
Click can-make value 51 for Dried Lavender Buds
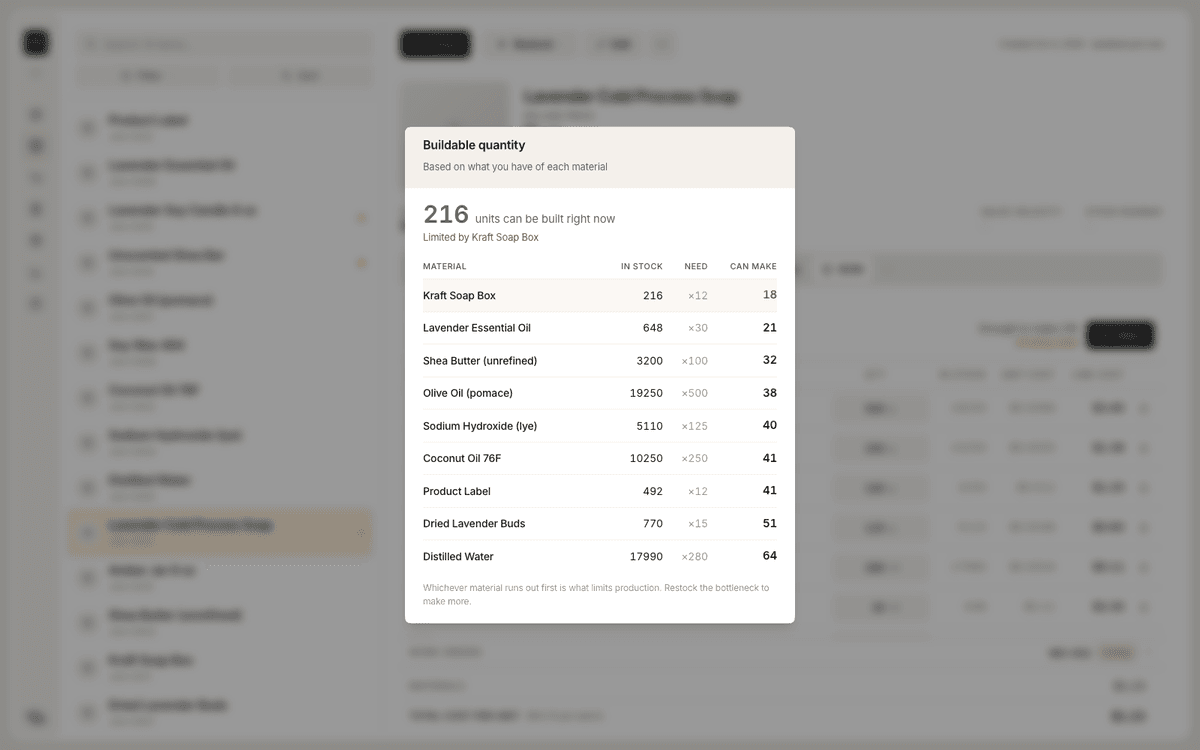pos(770,523)
